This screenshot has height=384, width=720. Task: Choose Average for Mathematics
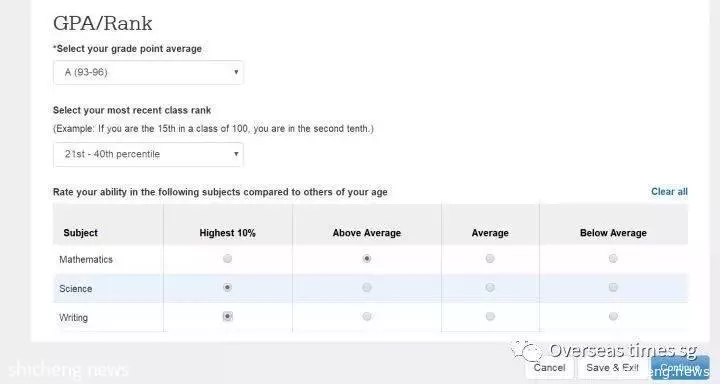tap(490, 259)
